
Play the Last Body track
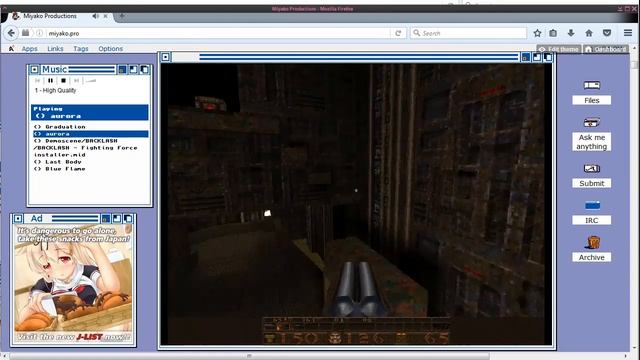tap(58, 162)
